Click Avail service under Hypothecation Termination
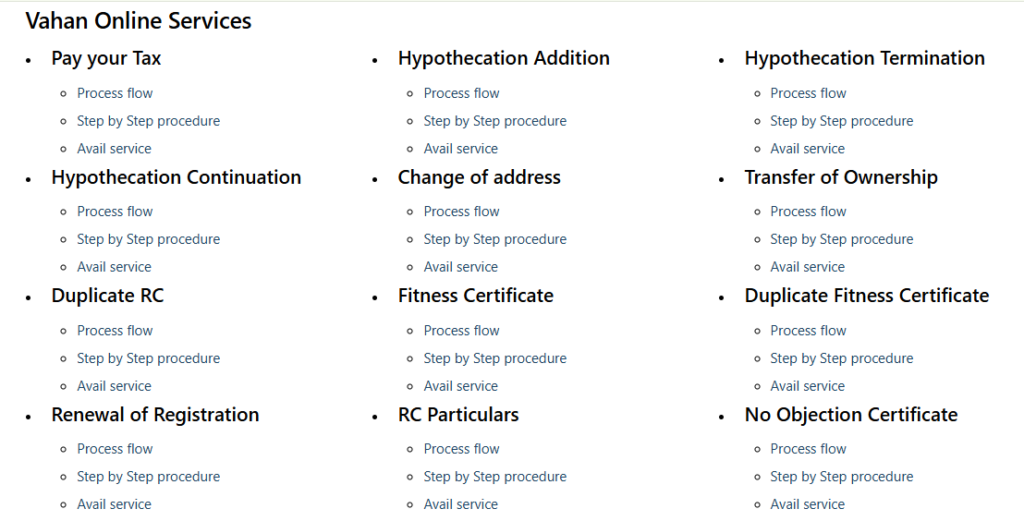 (808, 149)
